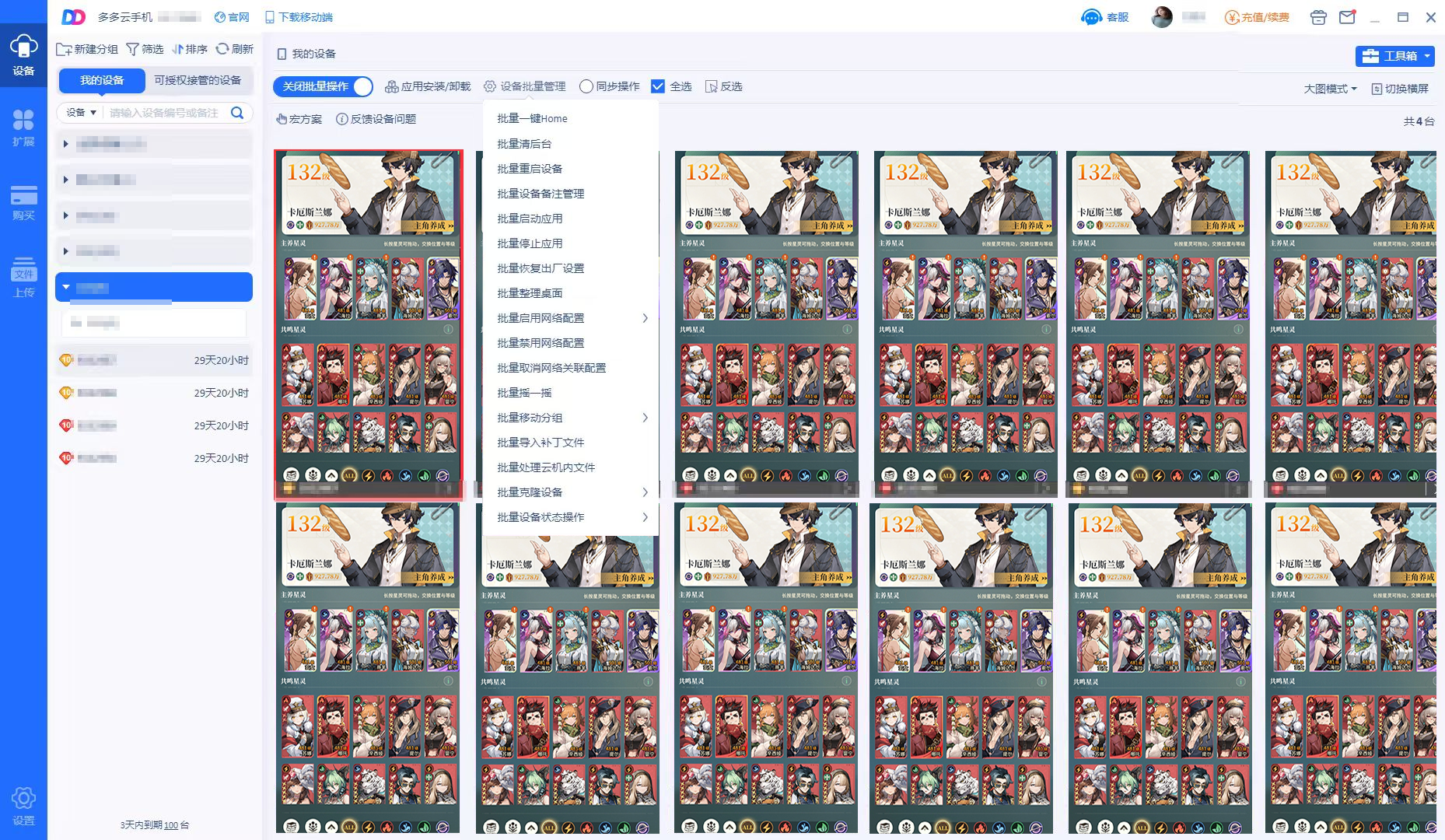Click the mail envelope icon
Viewport: 1445px width, 840px height.
[x=1347, y=17]
